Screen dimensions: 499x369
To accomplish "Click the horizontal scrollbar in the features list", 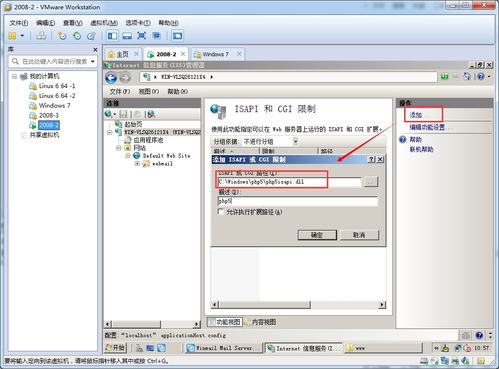I will tap(299, 305).
